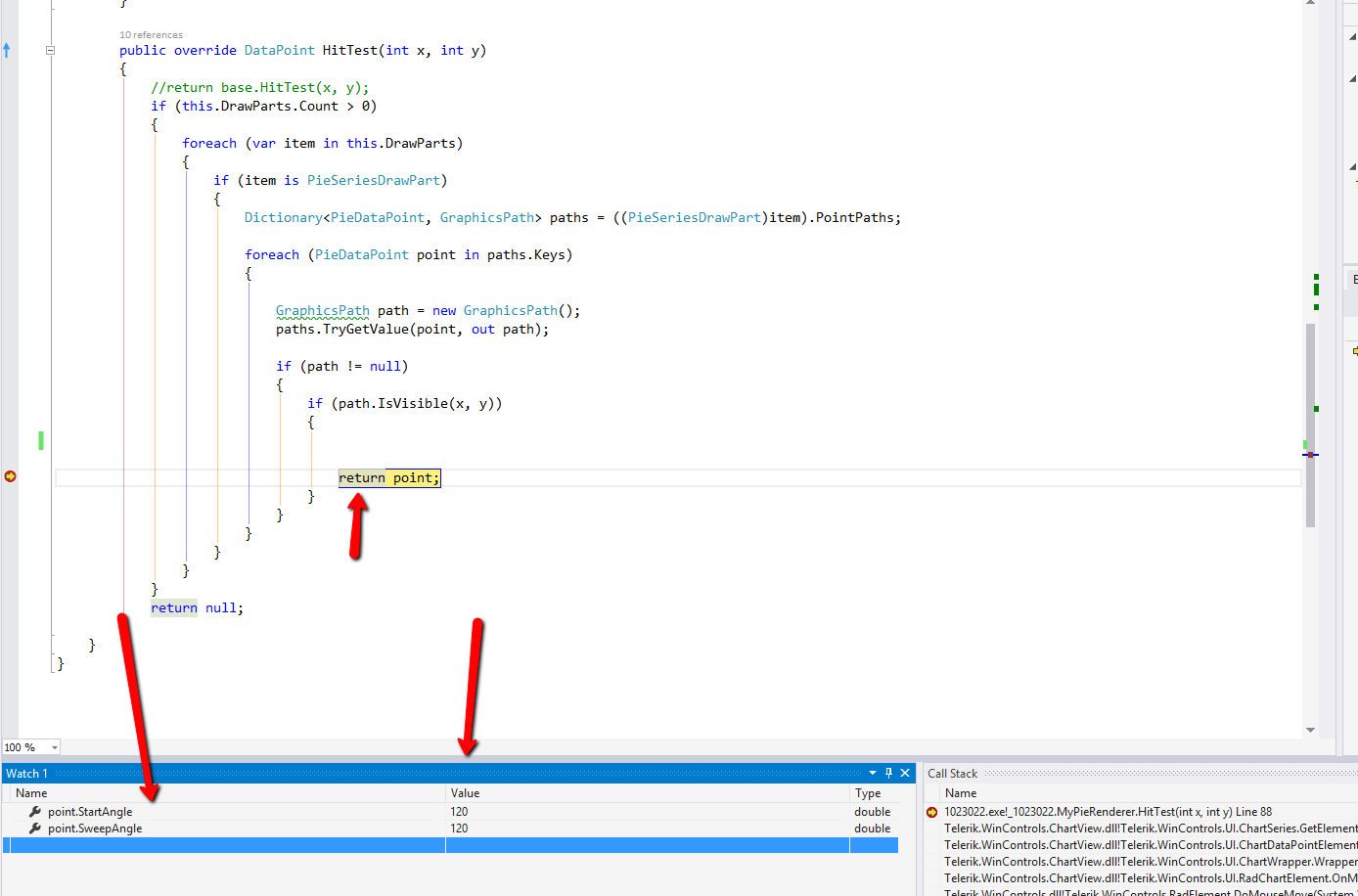Click the editor vertical scrollbar thumb
Screen dimensions: 1358x896
pos(1310,426)
